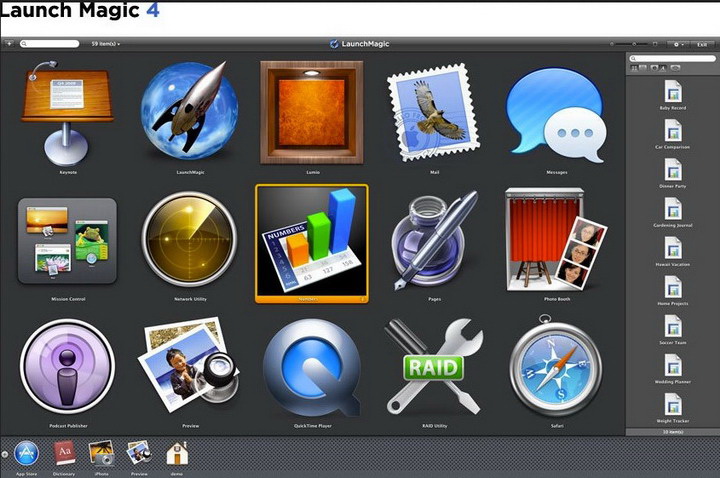Open iPhoto icon in bottom dock
Screen dimensions: 720x478
tap(101, 454)
